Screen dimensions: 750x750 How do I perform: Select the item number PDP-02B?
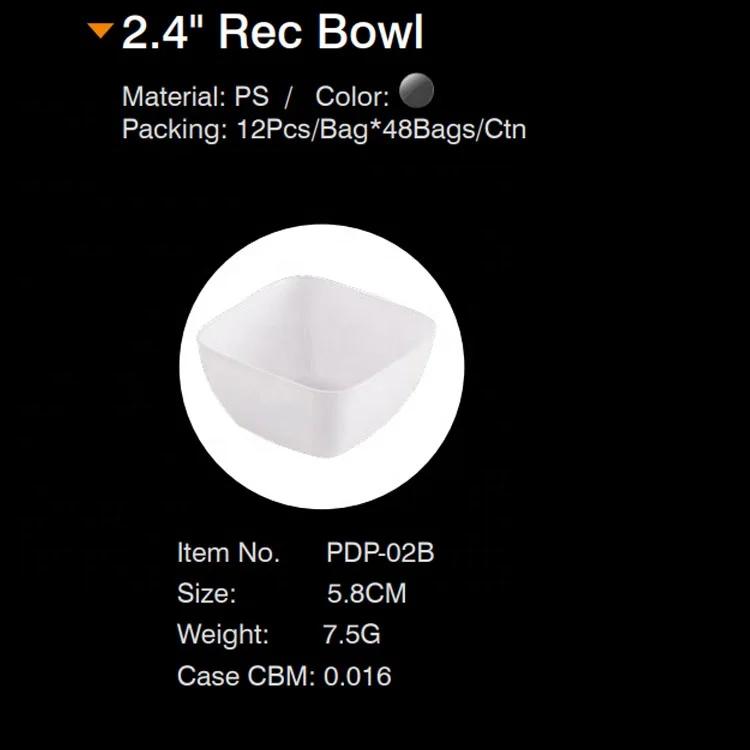pyautogui.click(x=380, y=552)
